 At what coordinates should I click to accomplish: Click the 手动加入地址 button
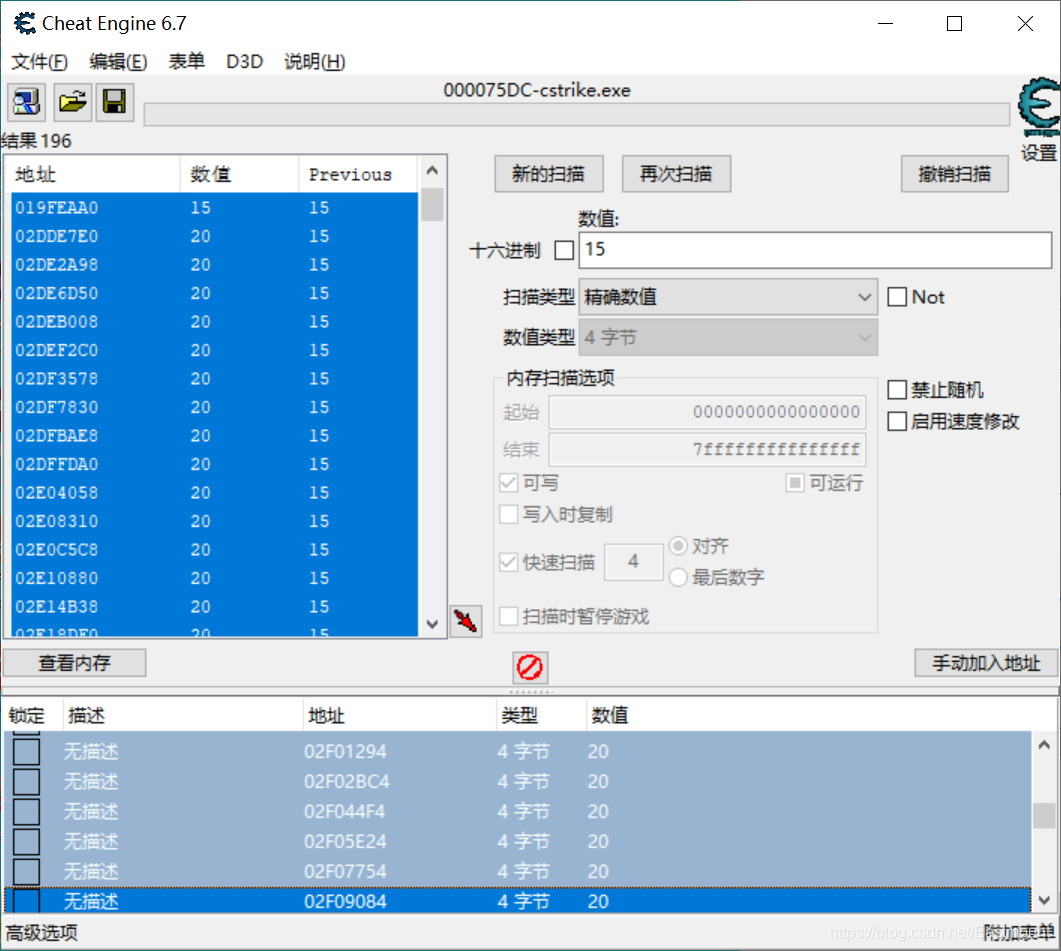click(x=986, y=663)
